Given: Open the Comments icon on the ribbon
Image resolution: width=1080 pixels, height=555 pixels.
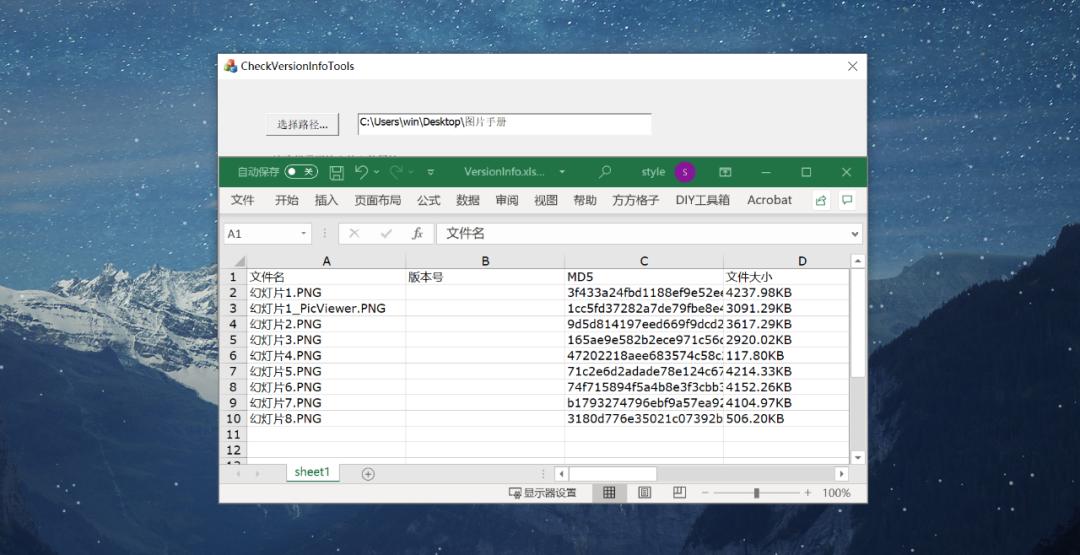Looking at the screenshot, I should [x=847, y=200].
